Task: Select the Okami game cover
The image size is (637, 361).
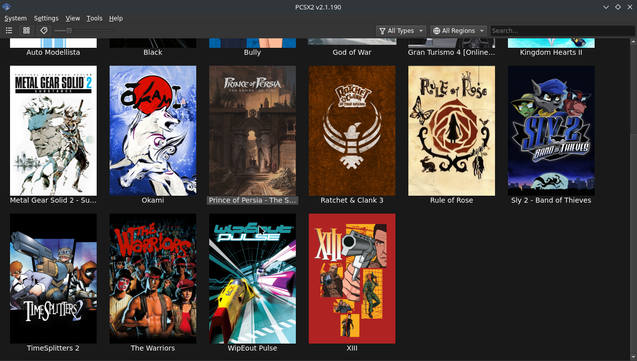Action: [x=153, y=131]
